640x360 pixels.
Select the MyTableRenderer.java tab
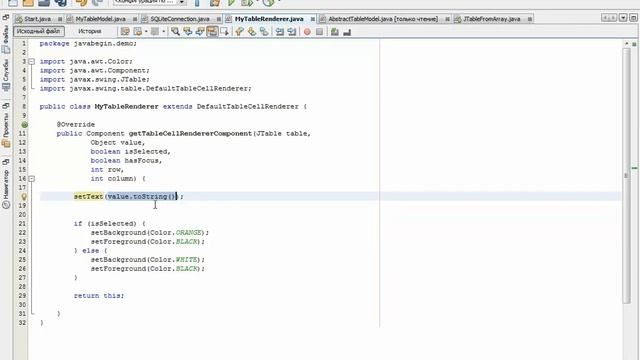point(269,19)
